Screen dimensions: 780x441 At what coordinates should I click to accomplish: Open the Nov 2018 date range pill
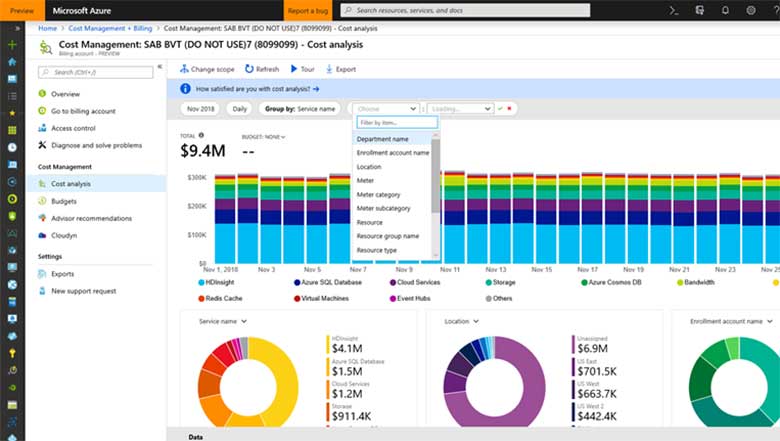coord(200,108)
